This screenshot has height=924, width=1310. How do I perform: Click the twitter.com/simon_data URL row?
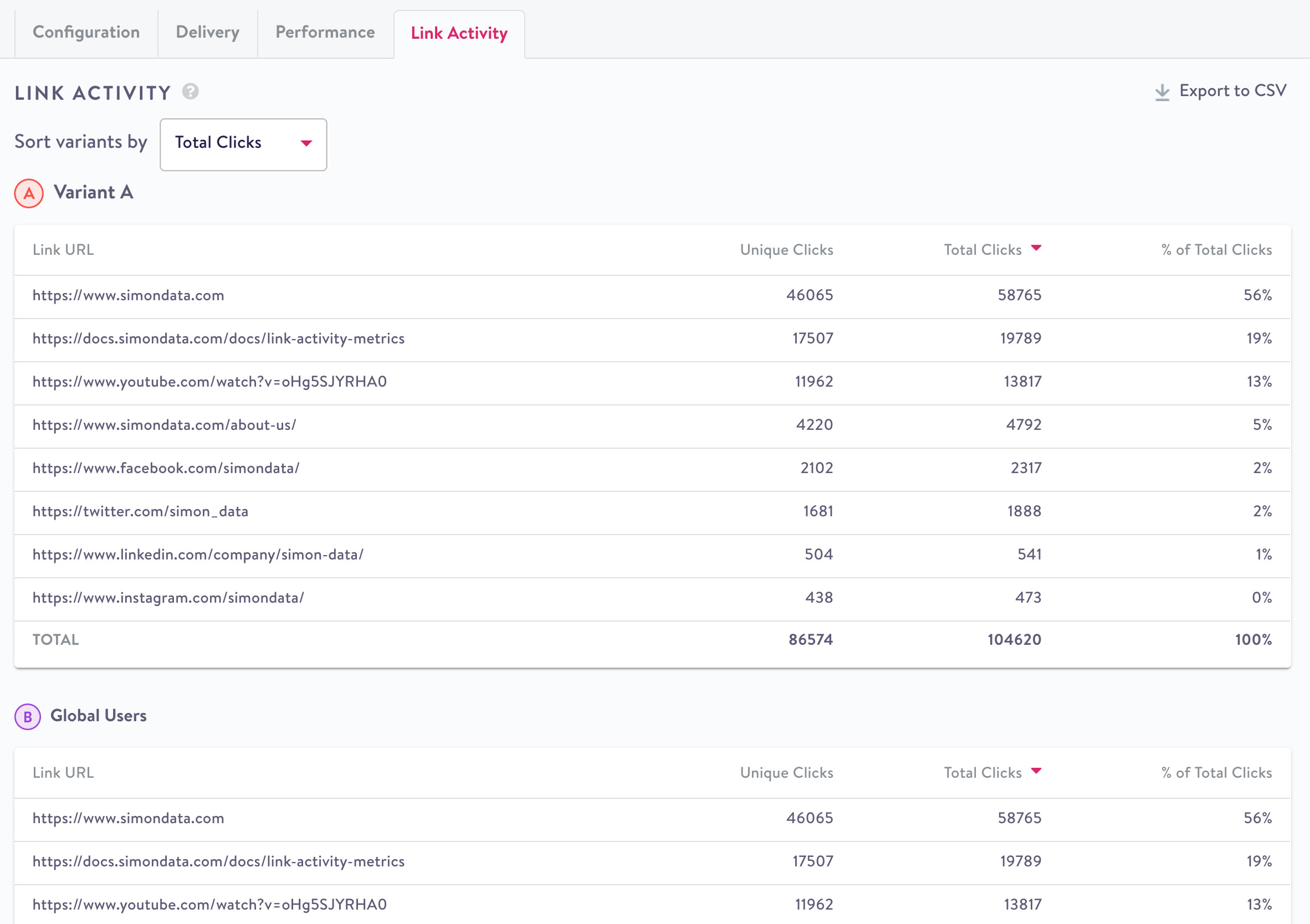pos(140,512)
